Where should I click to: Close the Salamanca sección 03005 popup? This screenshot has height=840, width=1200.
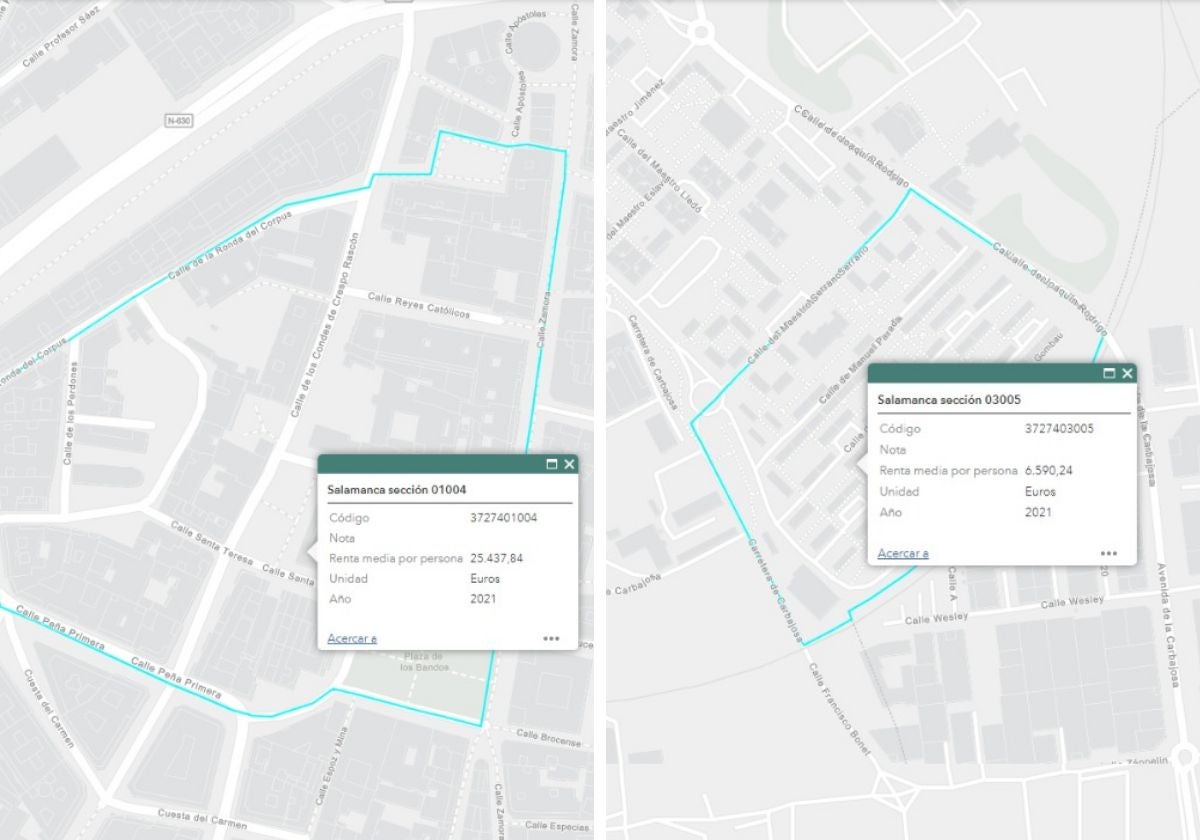coord(1127,373)
